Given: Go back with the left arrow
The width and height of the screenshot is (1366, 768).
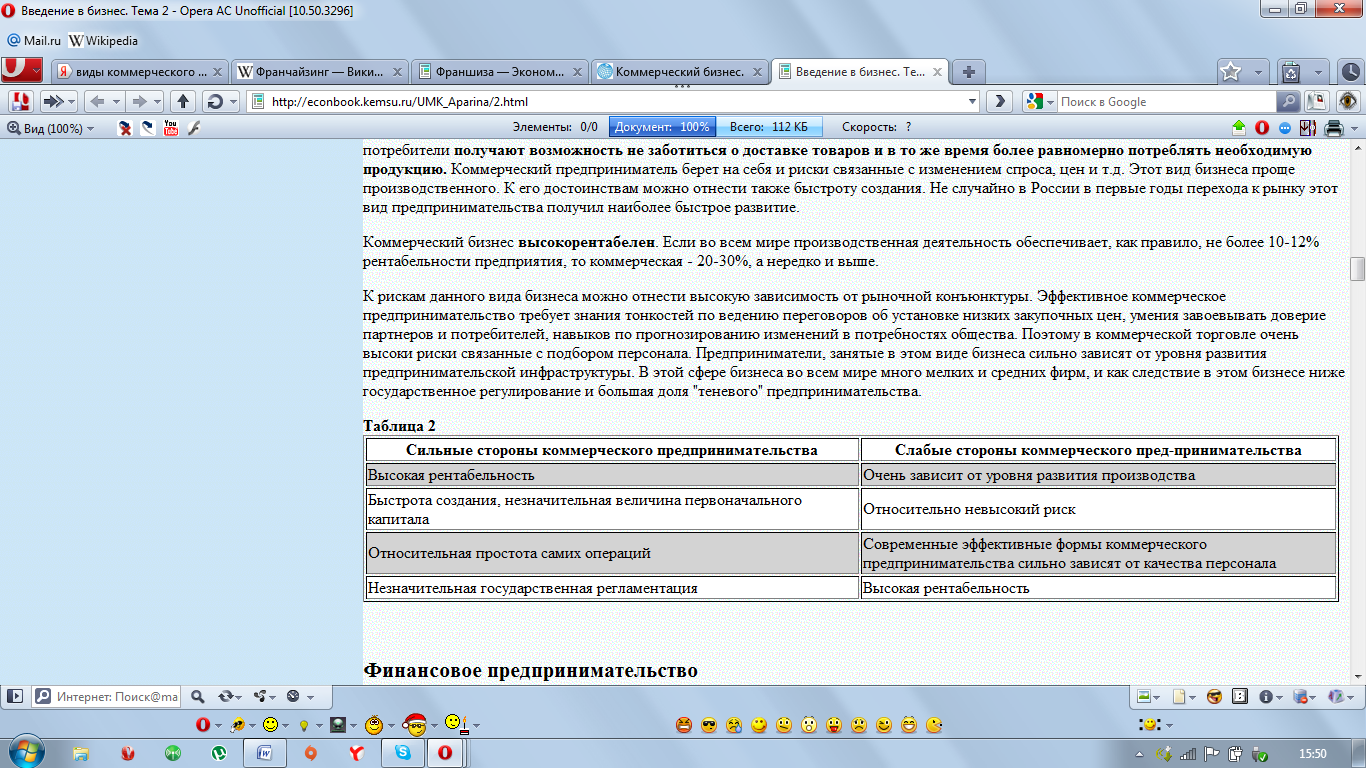Looking at the screenshot, I should coord(97,102).
